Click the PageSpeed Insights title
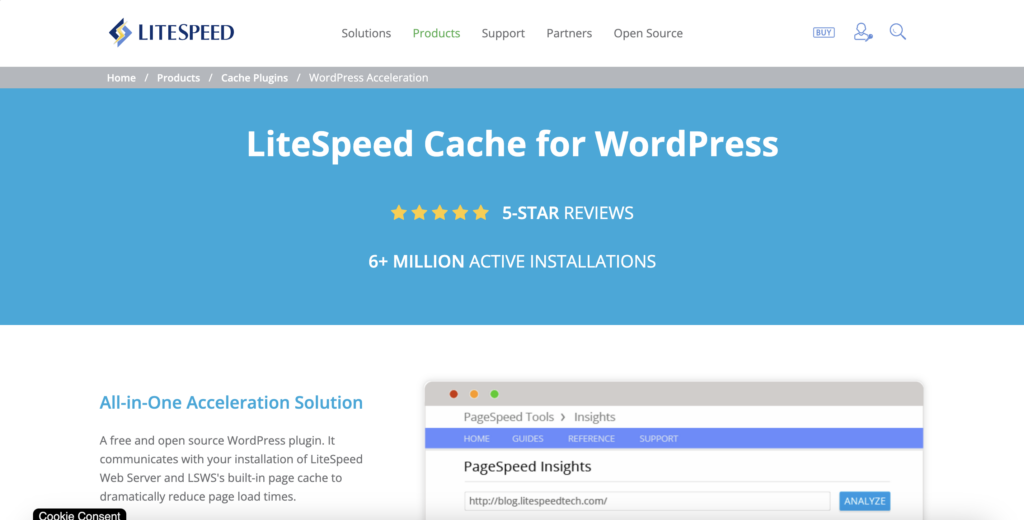1024x520 pixels. pyautogui.click(x=527, y=466)
